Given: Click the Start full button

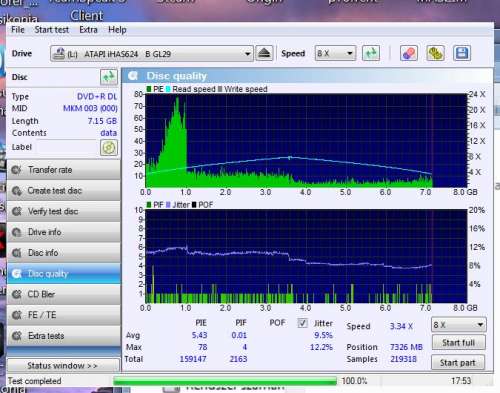Looking at the screenshot, I should click(x=459, y=342).
